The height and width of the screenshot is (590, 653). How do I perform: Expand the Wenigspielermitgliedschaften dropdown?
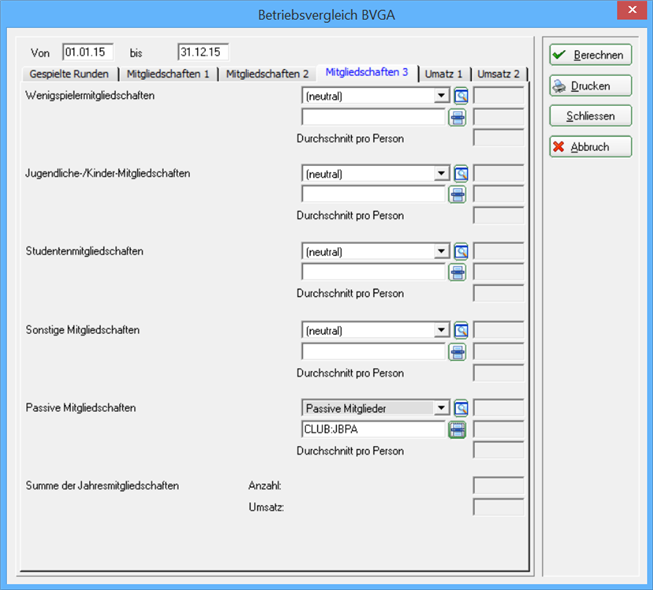tap(441, 97)
